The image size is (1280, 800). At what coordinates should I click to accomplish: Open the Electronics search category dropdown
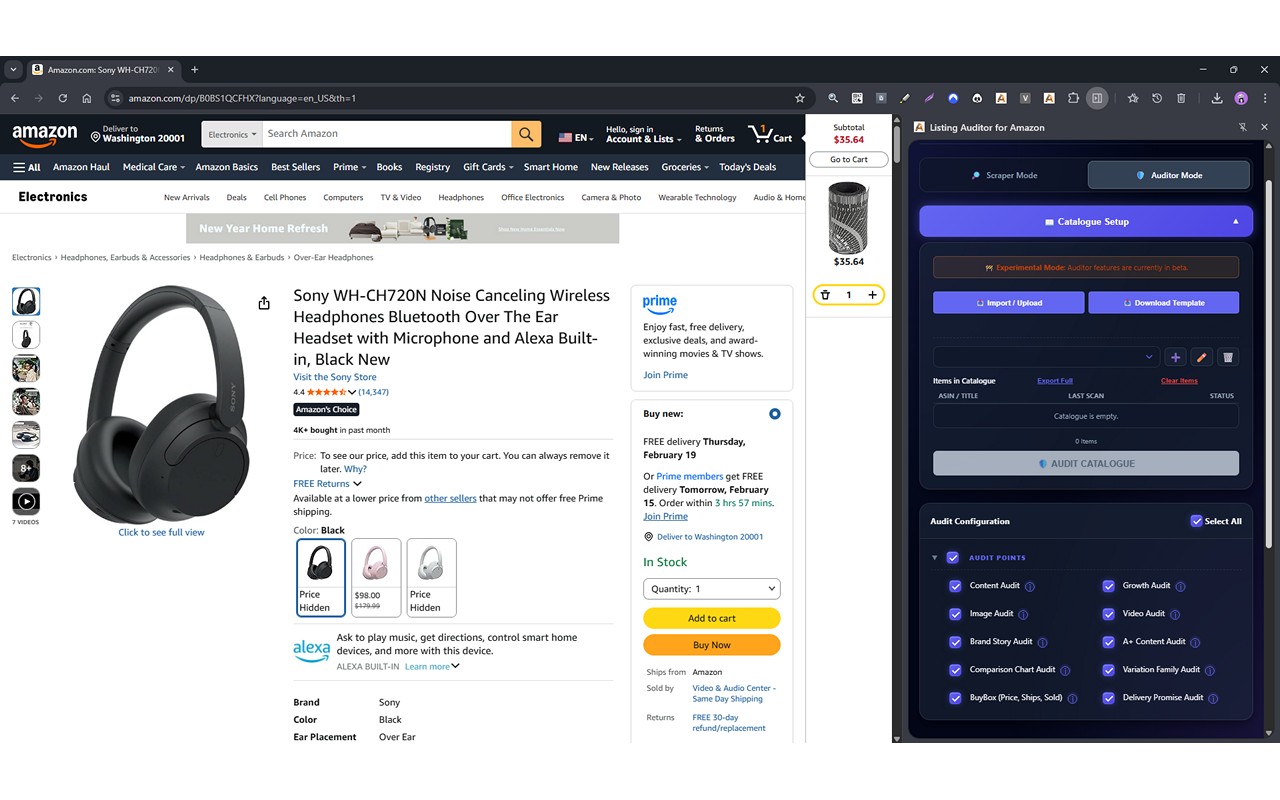(232, 134)
